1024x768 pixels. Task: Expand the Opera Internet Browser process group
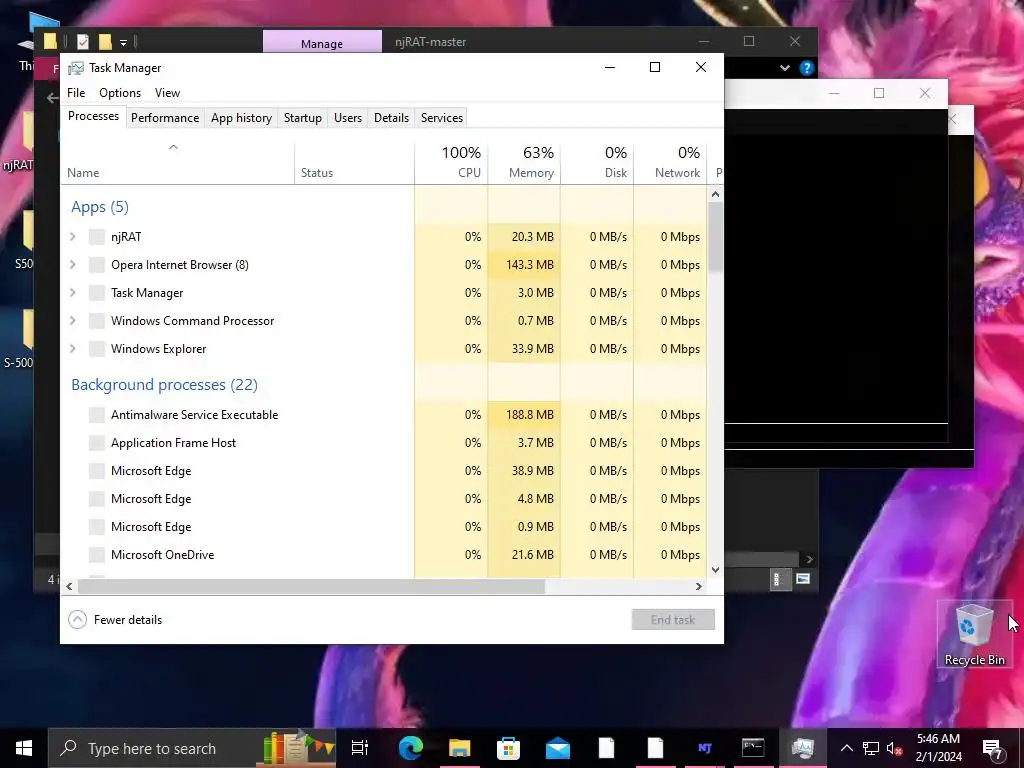73,264
